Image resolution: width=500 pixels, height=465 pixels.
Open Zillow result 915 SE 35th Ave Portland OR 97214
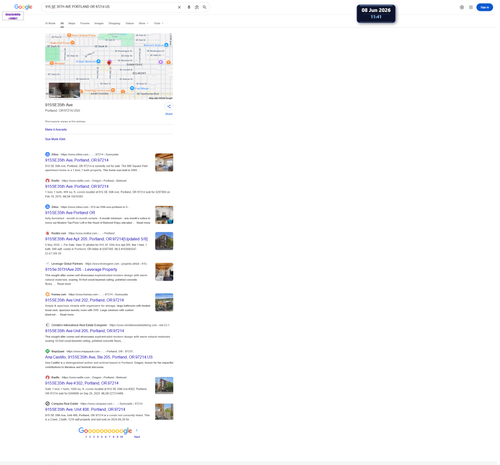pos(77,160)
